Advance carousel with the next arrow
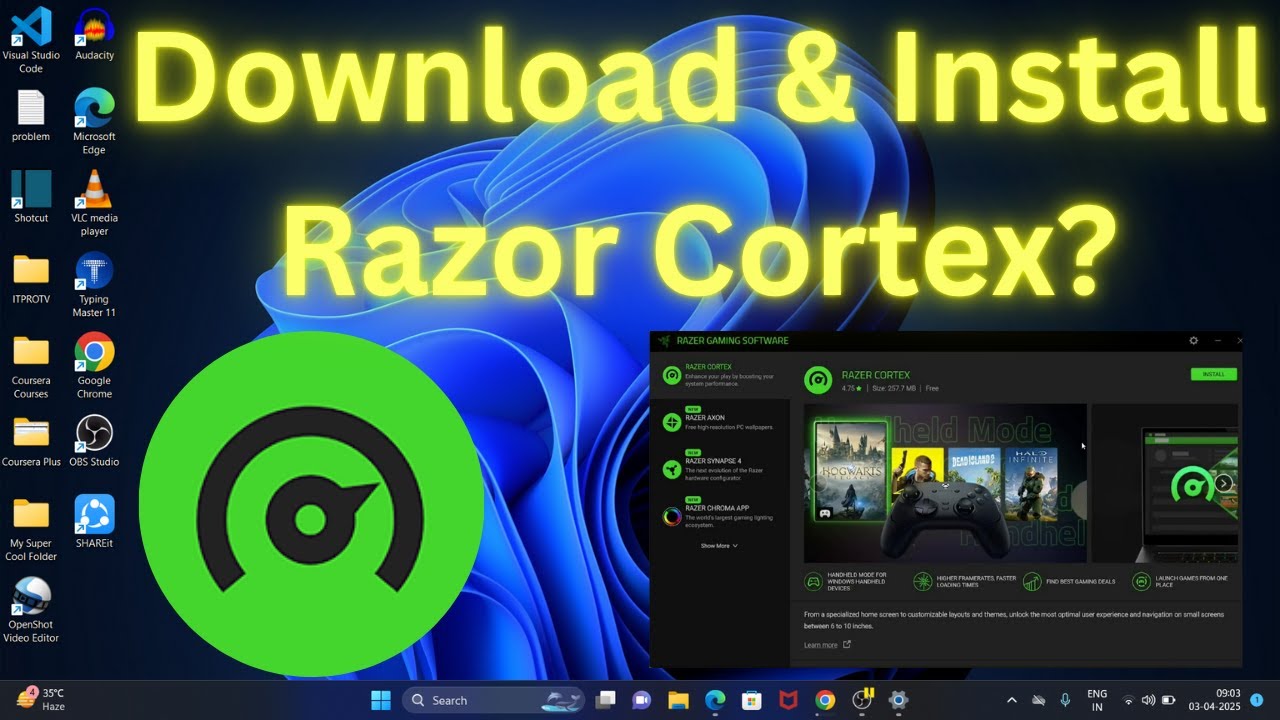Viewport: 1280px width, 720px height. (x=1224, y=484)
